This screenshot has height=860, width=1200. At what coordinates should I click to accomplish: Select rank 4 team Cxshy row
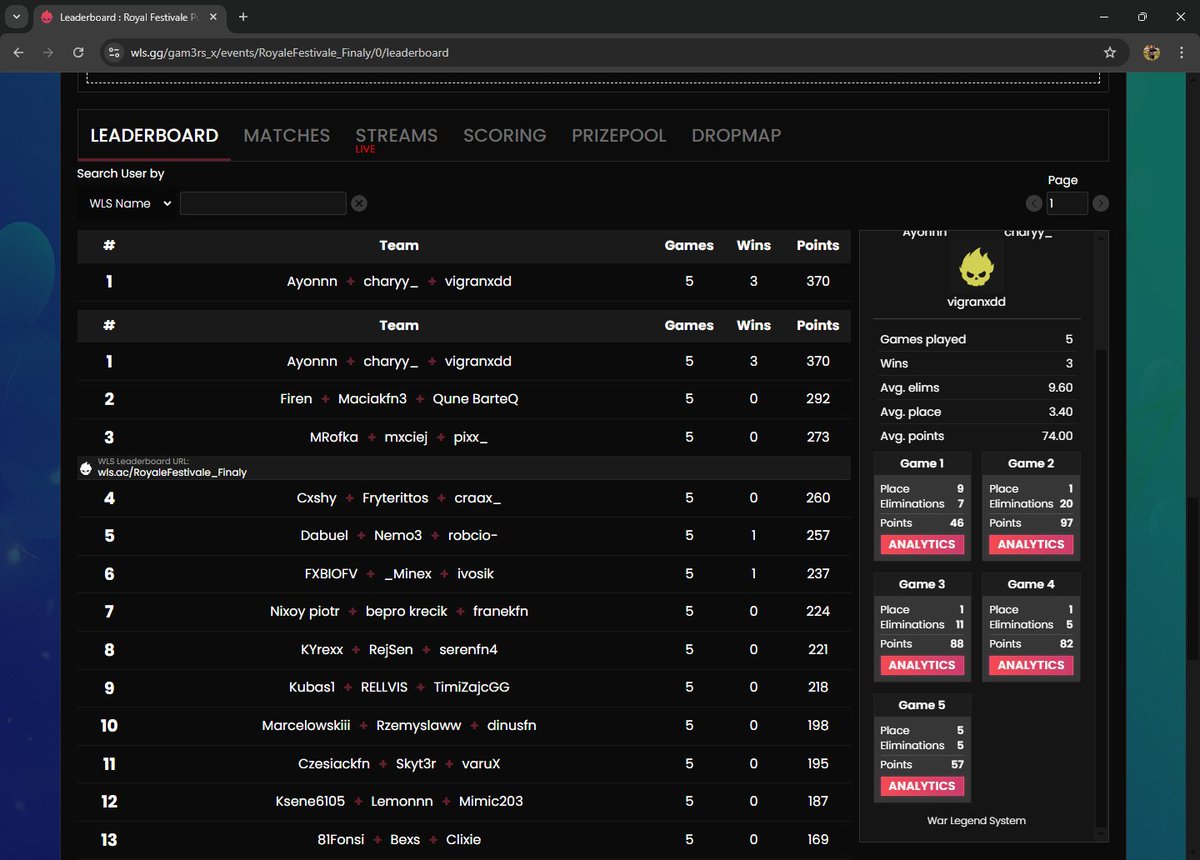coord(464,498)
